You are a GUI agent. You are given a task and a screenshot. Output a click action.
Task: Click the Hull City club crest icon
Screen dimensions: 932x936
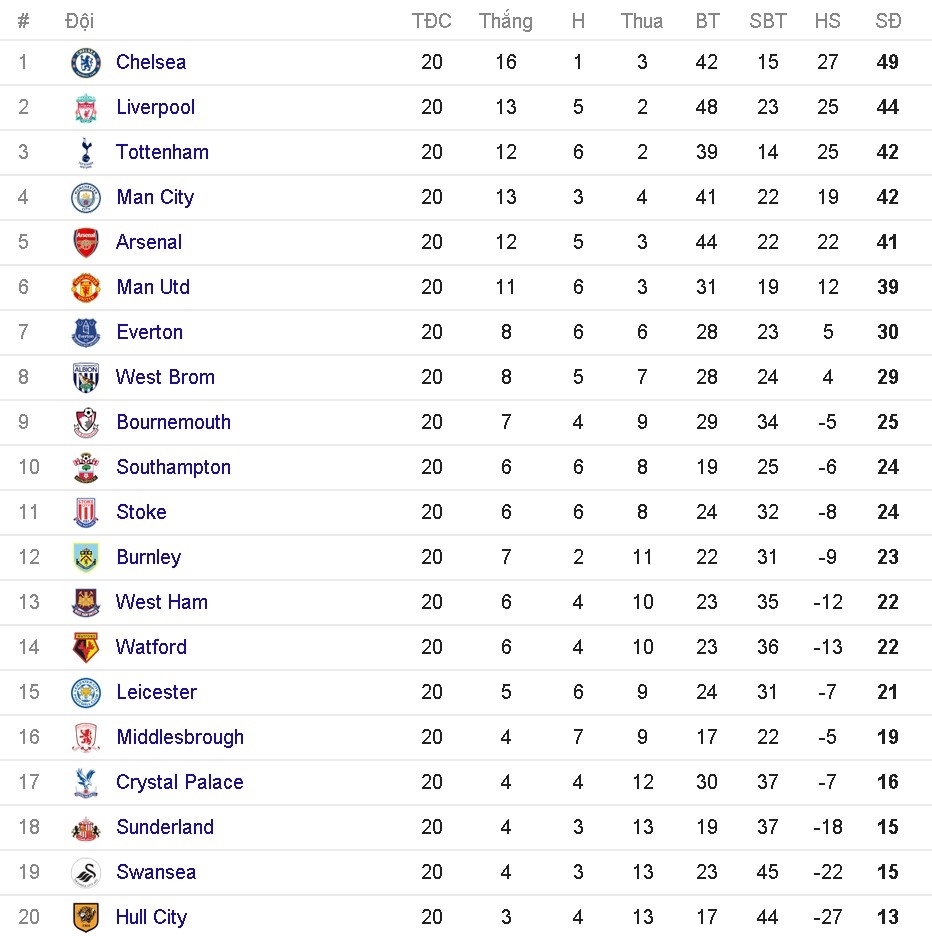click(86, 917)
